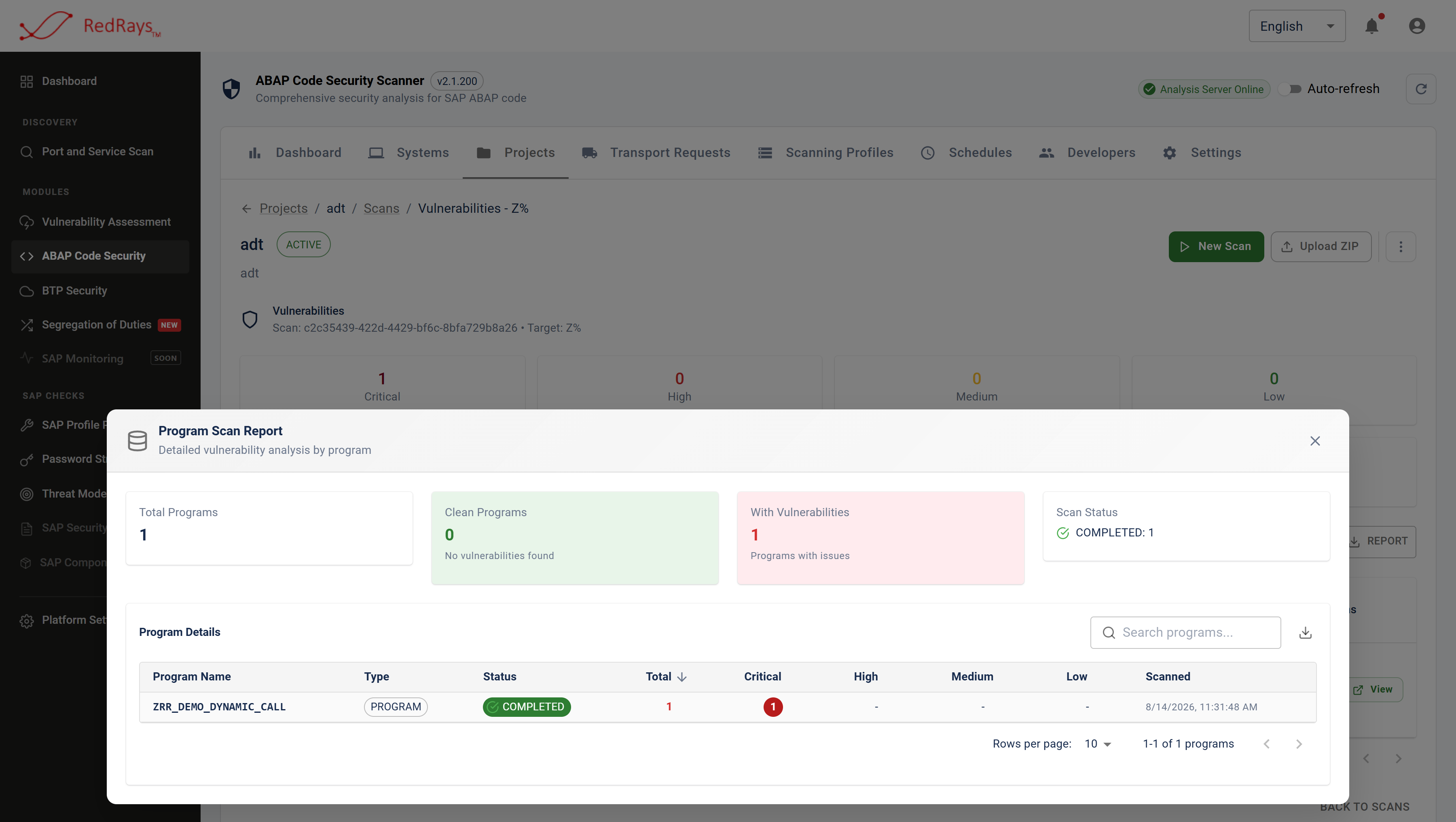Click in the Search programs field
The image size is (1456, 822).
coord(1185,633)
